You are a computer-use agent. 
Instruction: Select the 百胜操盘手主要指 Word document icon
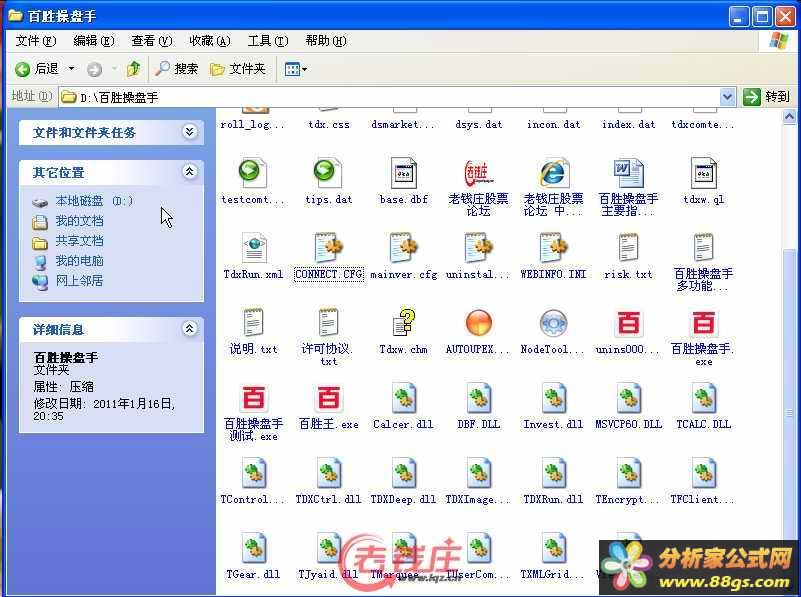(x=629, y=174)
